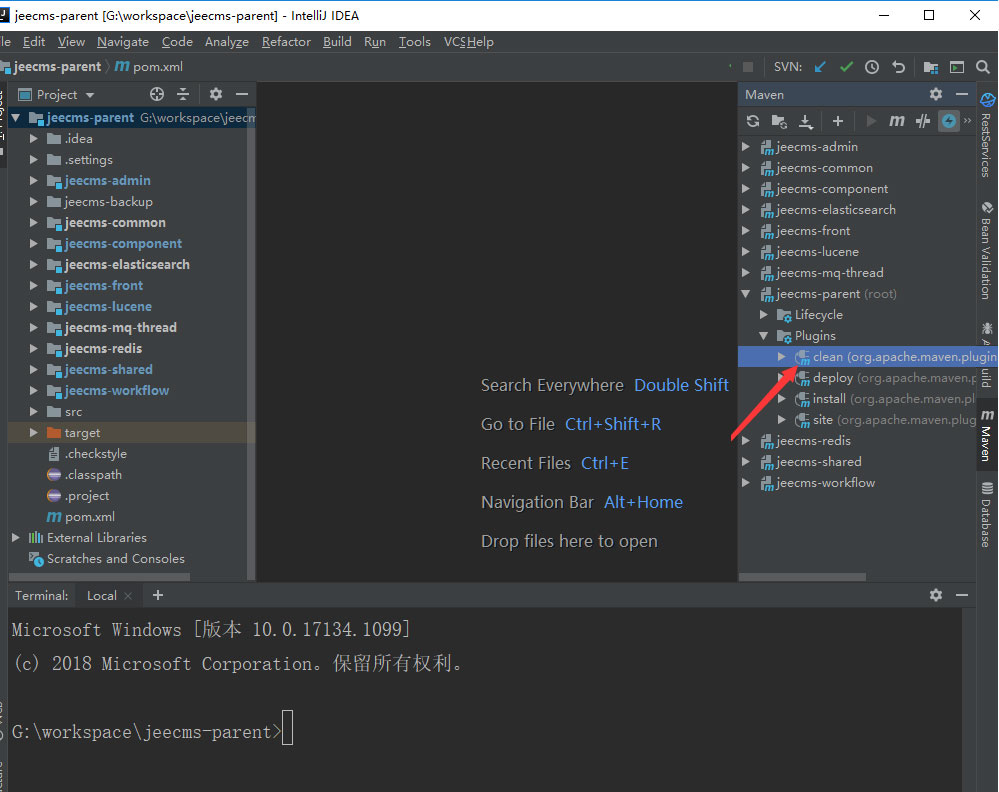Click the SVN Commit checkmark icon
999x792 pixels.
pos(846,67)
